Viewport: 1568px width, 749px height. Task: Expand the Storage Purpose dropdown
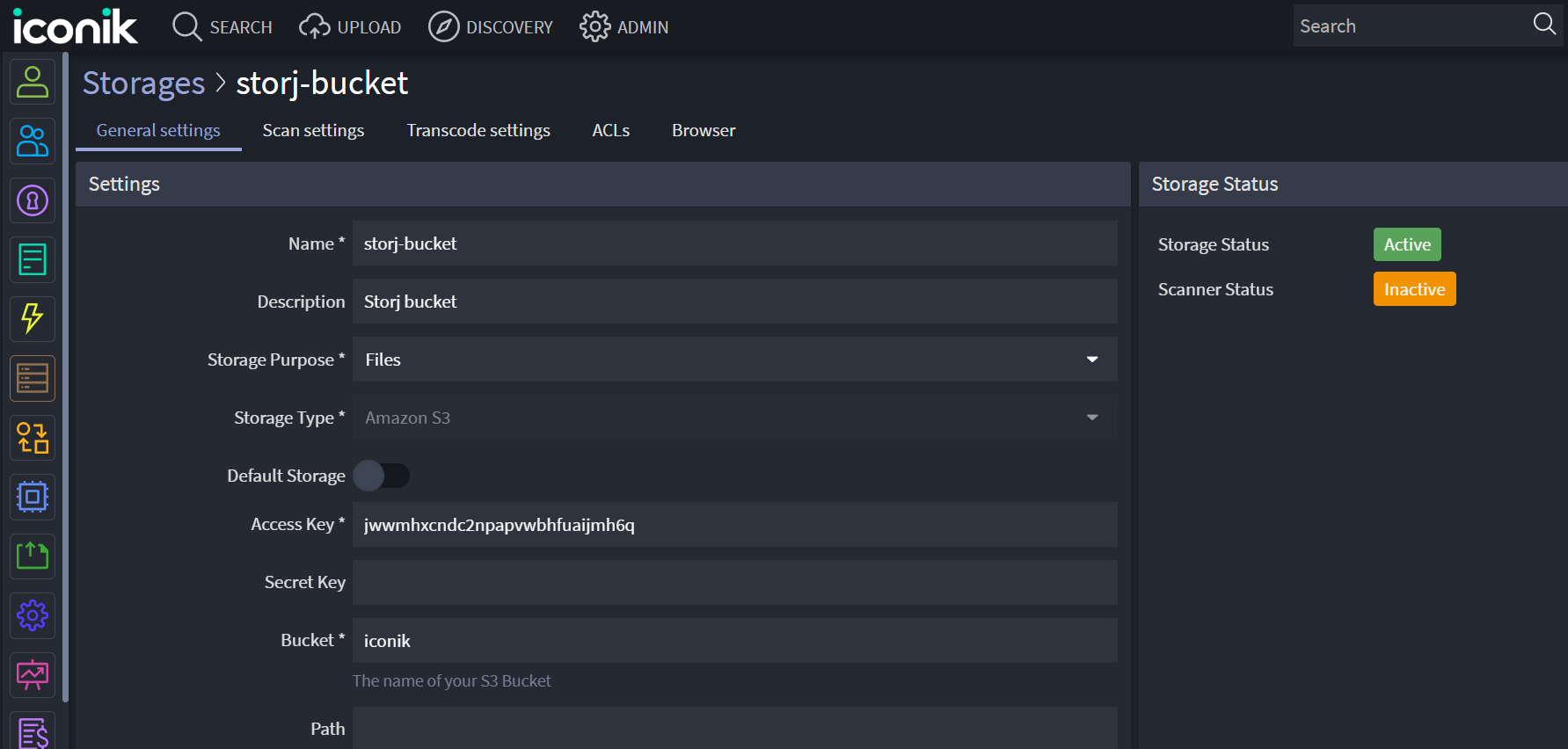tap(735, 360)
